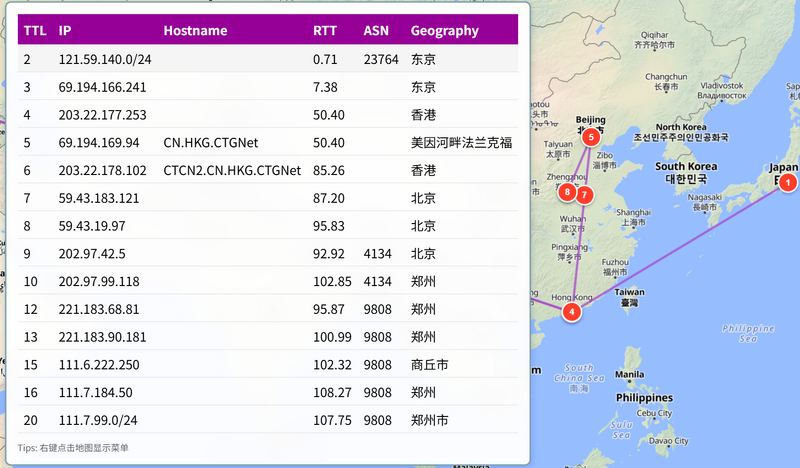
Task: Select IP 69.194.166.241 in the table
Action: point(102,87)
